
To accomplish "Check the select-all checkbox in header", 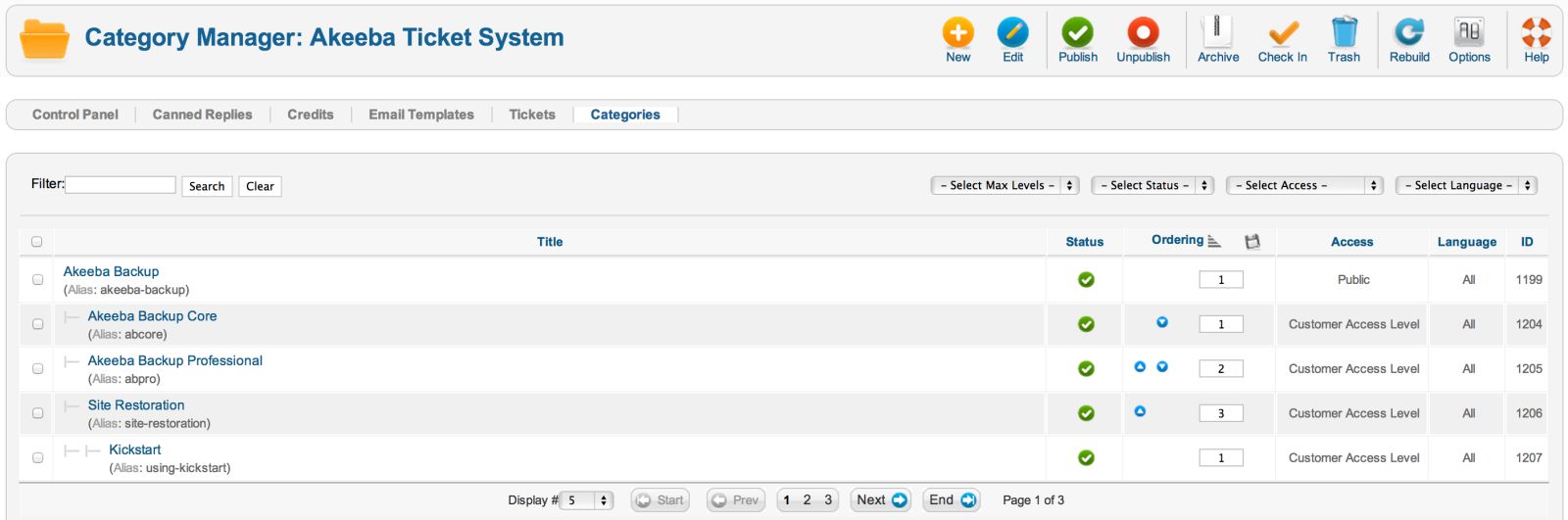I will pyautogui.click(x=37, y=242).
